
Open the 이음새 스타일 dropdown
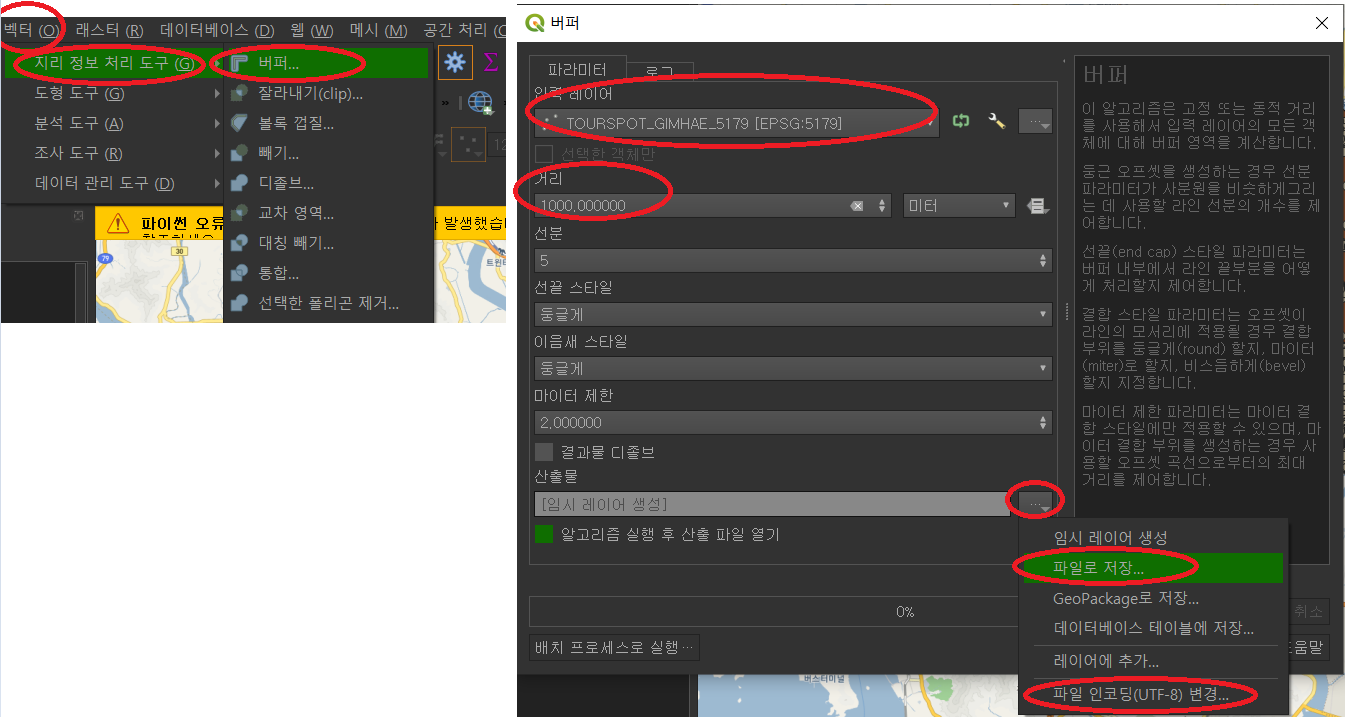[x=793, y=368]
